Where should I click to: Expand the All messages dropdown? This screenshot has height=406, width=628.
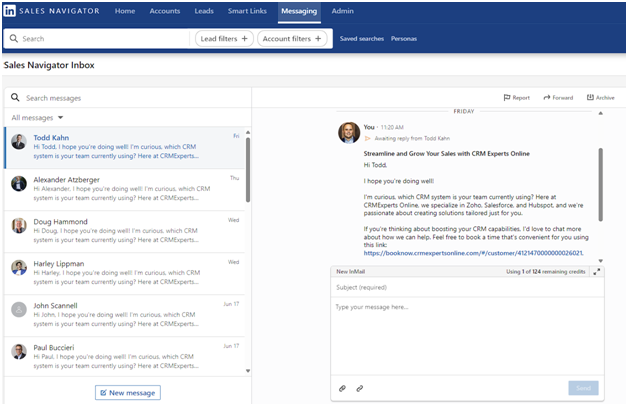coord(37,118)
